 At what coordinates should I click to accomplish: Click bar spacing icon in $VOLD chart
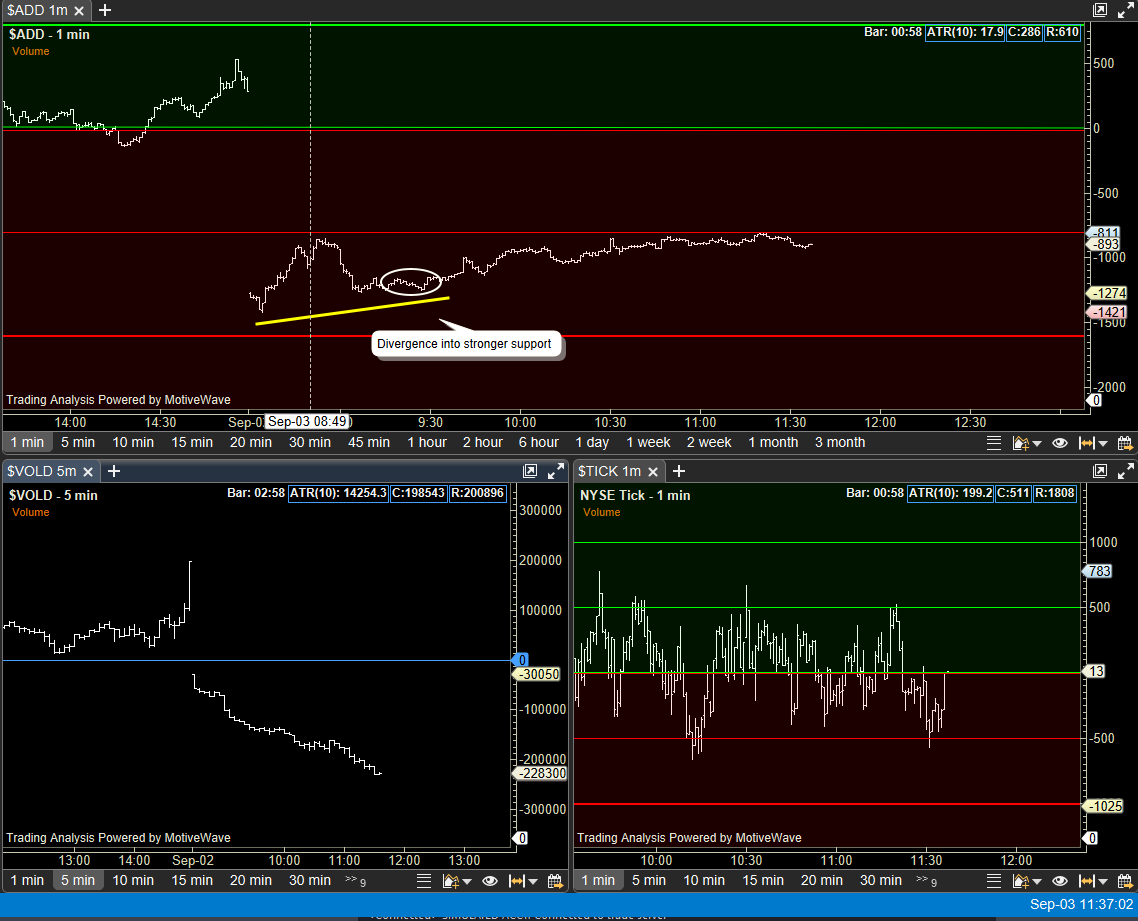click(517, 881)
